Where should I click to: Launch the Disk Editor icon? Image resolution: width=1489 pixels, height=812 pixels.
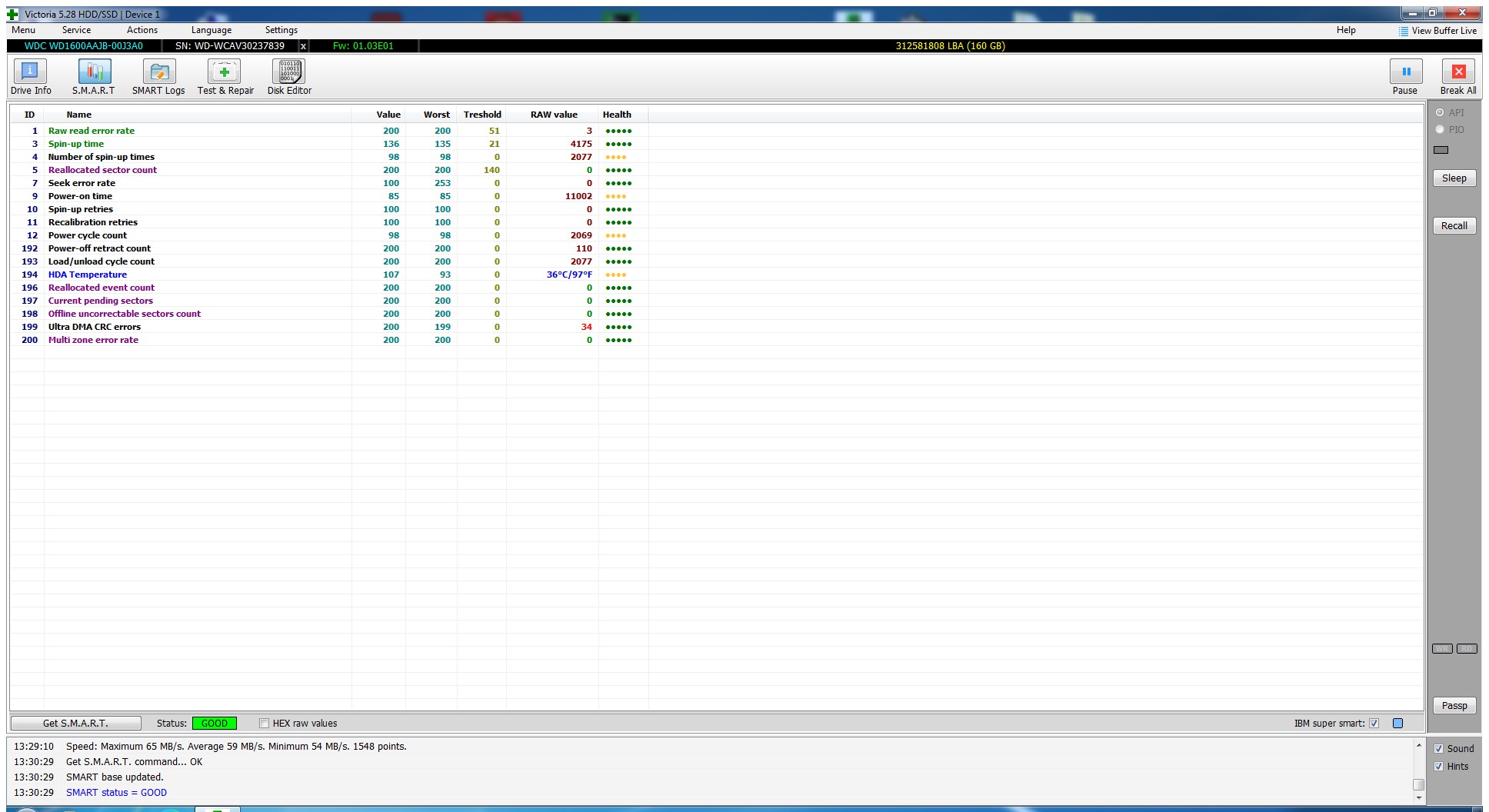click(x=289, y=72)
